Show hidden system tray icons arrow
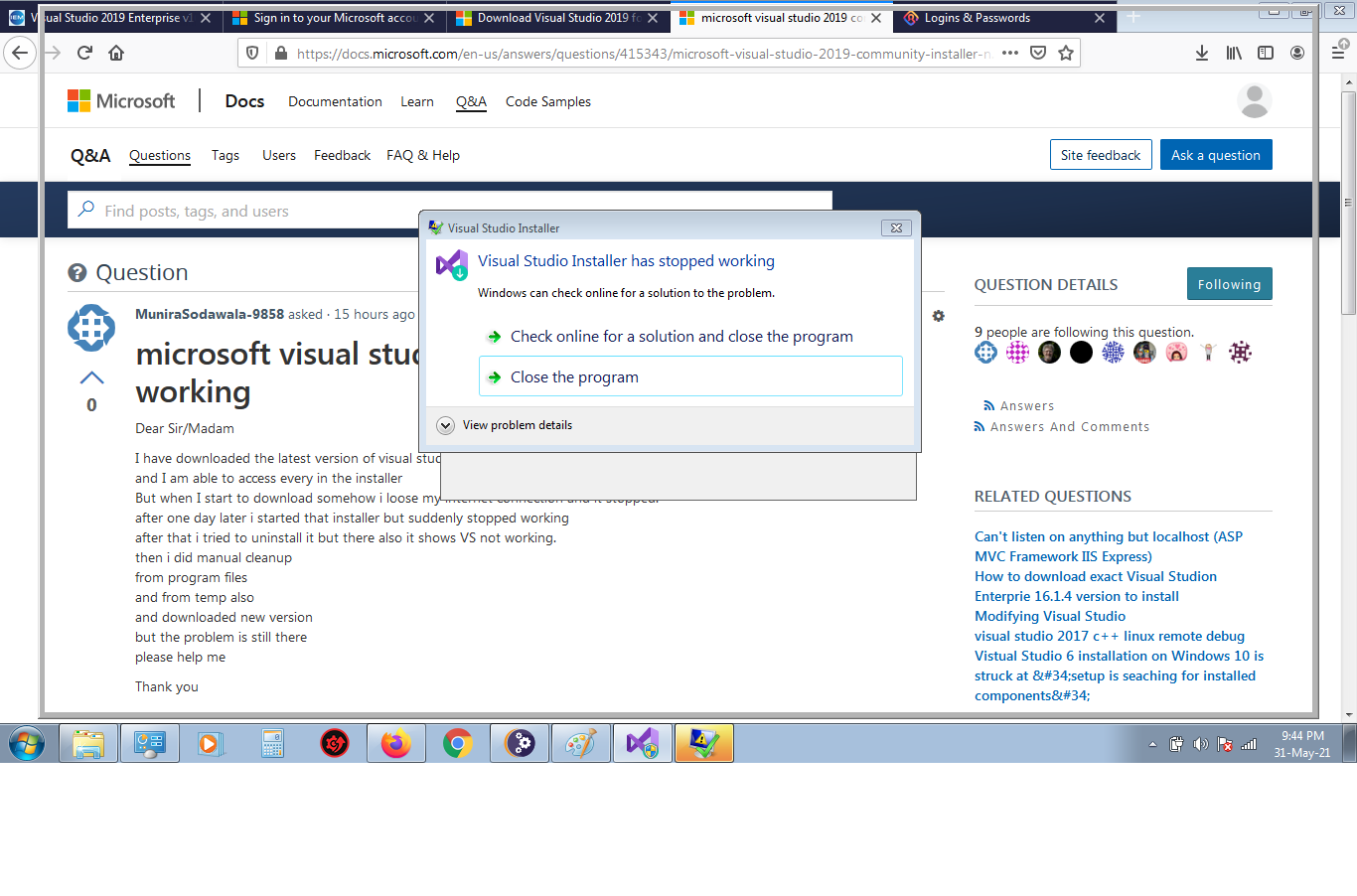 (1152, 744)
